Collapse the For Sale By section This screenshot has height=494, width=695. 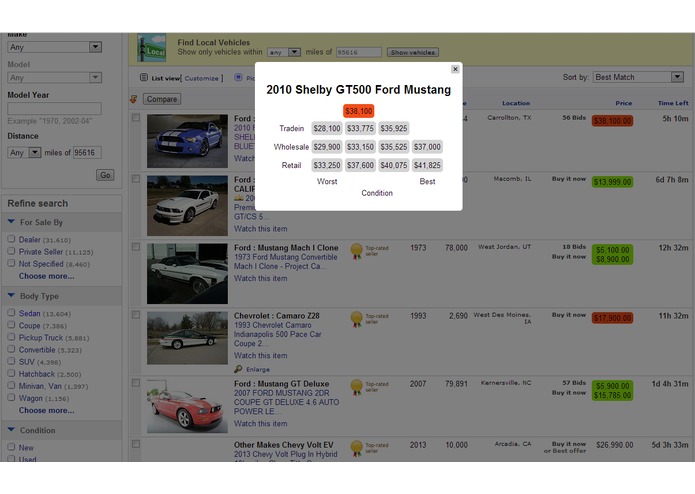pos(12,222)
